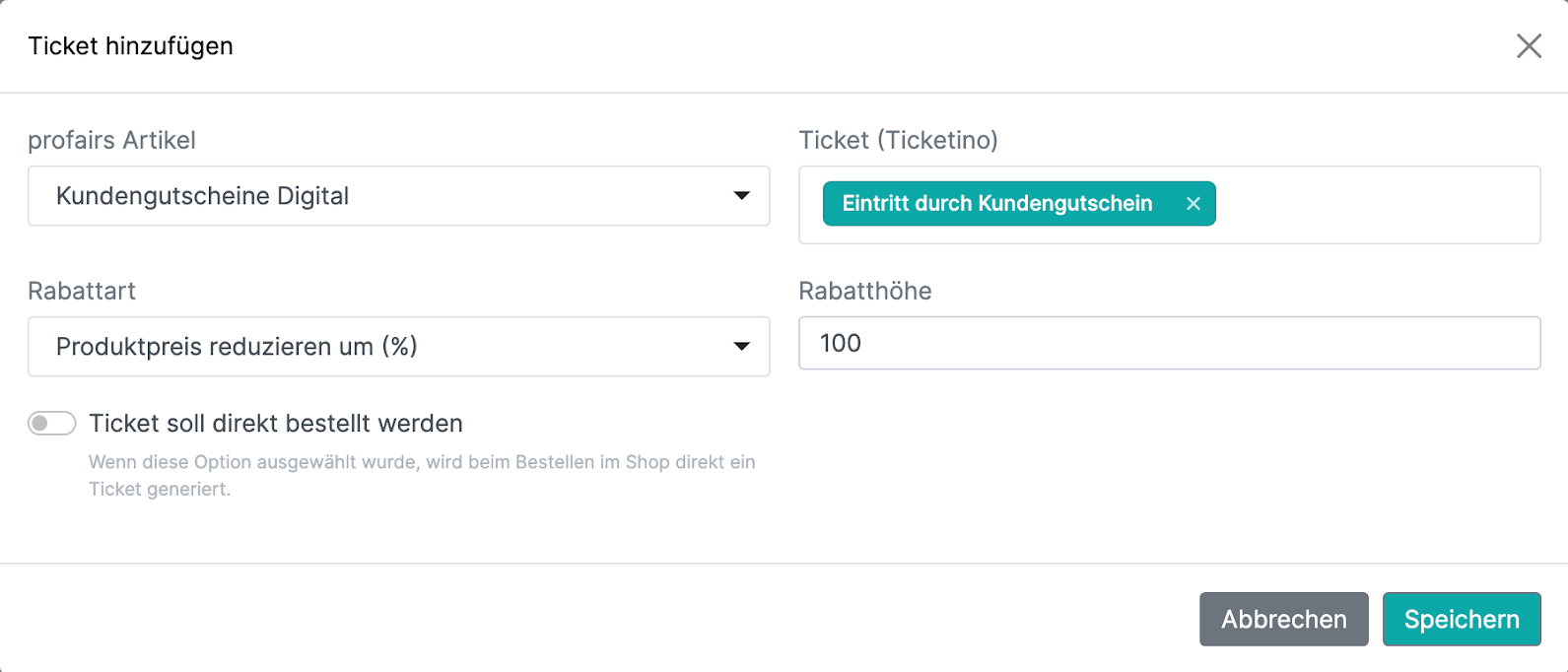Screen dimensions: 1568x672
Task: Click the 'Rabattart' field label
Action: (82, 292)
